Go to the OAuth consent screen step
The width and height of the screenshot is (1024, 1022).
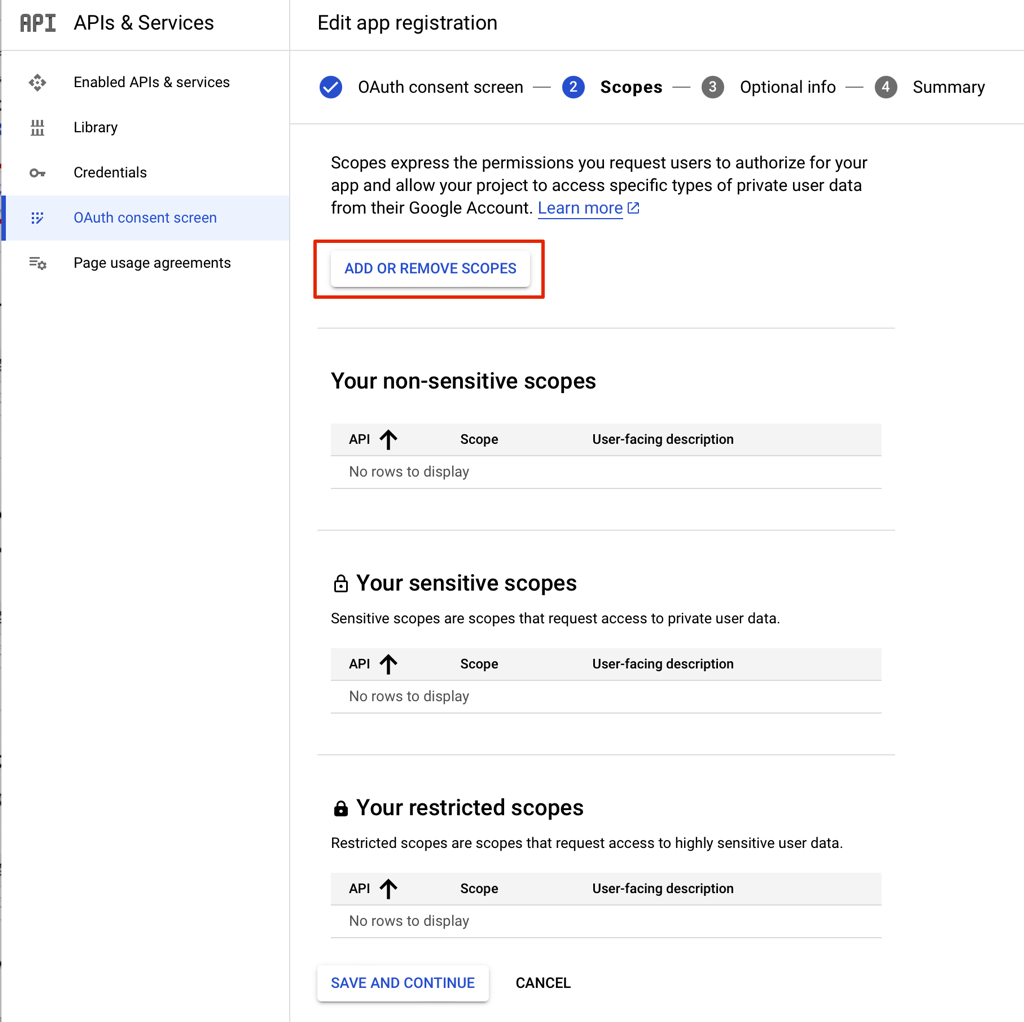point(440,87)
